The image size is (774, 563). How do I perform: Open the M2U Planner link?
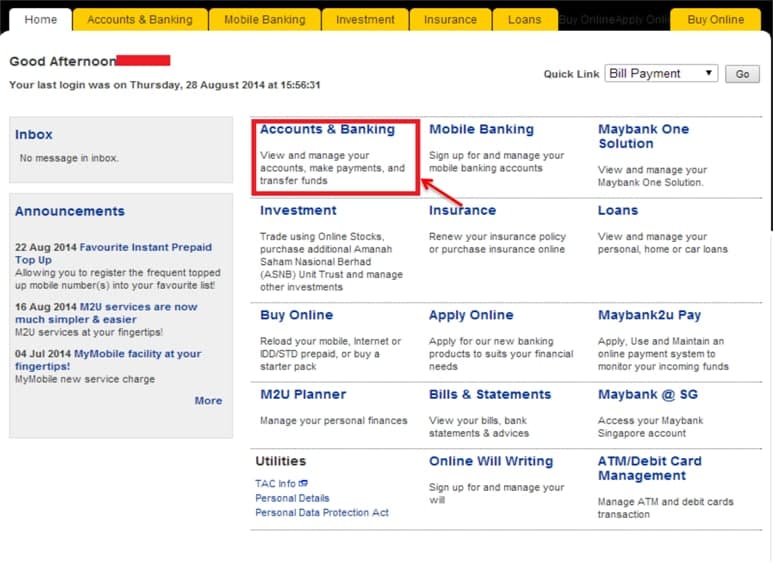[x=303, y=395]
